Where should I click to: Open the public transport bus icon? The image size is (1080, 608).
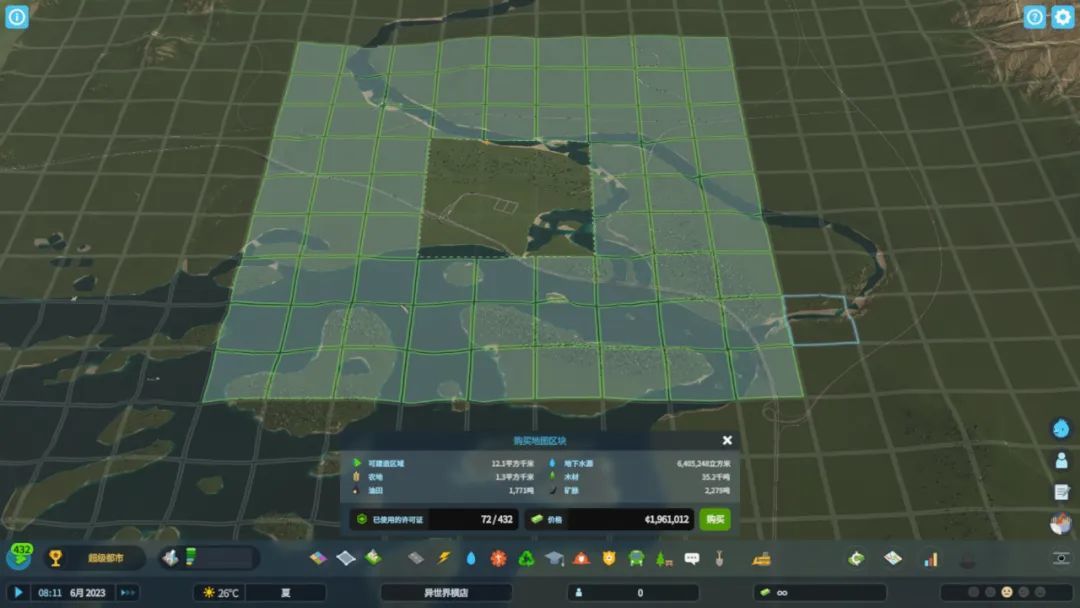[636, 558]
